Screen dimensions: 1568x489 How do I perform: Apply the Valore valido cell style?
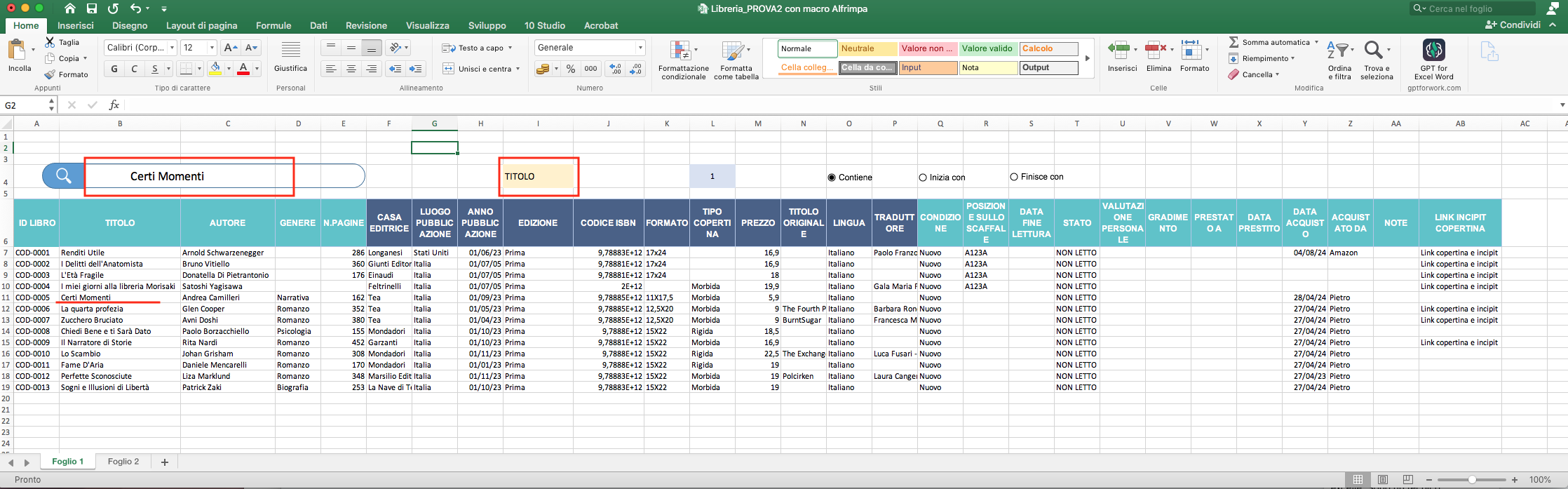point(988,48)
